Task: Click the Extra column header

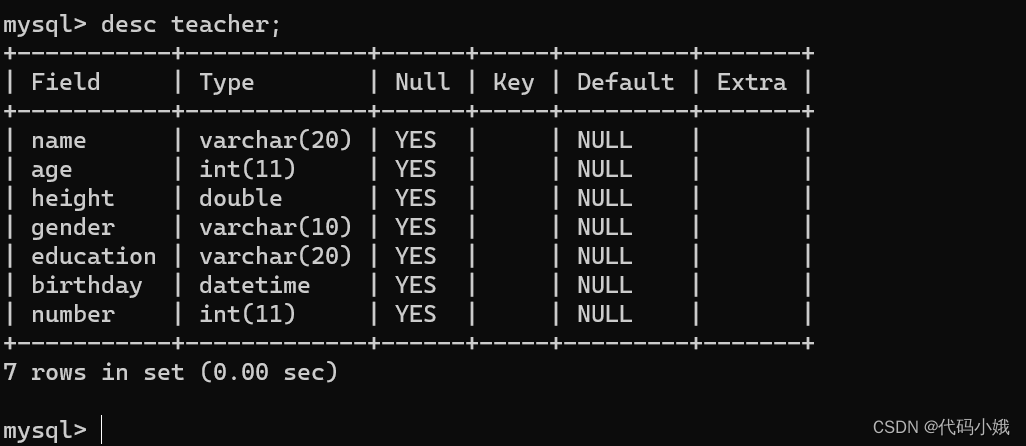Action: click(751, 82)
